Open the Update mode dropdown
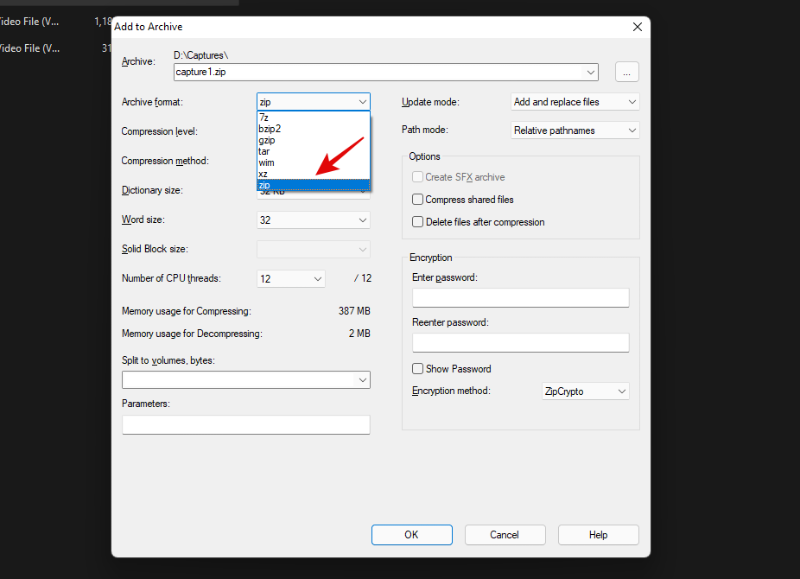 pyautogui.click(x=574, y=102)
